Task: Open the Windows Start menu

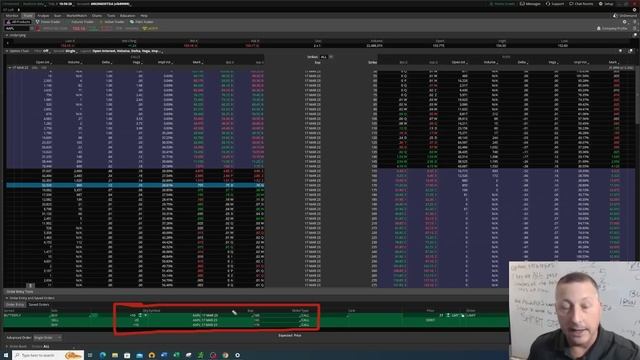Action: pyautogui.click(x=5, y=356)
